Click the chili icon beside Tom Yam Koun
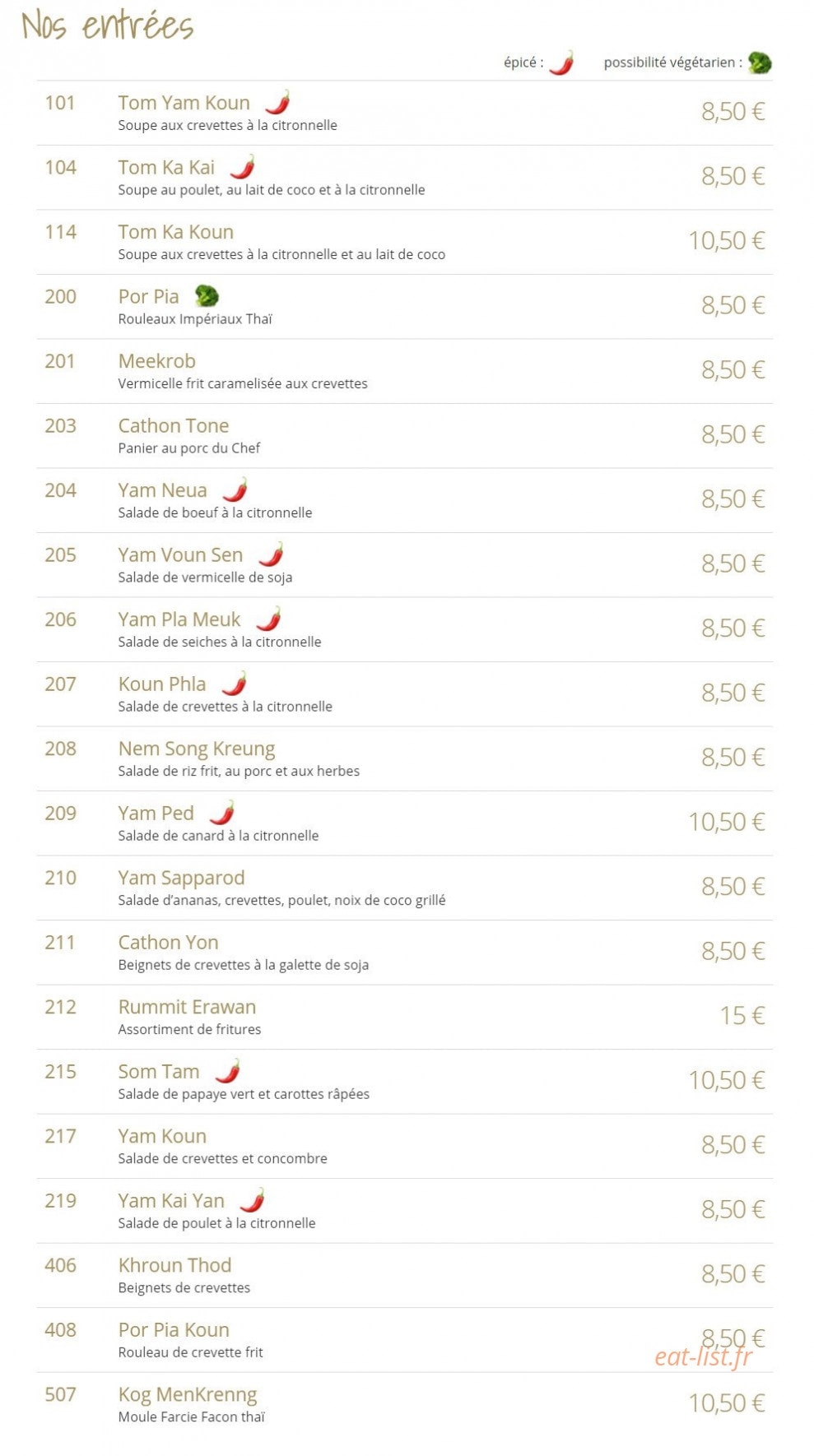This screenshot has height=1456, width=814. (x=278, y=102)
